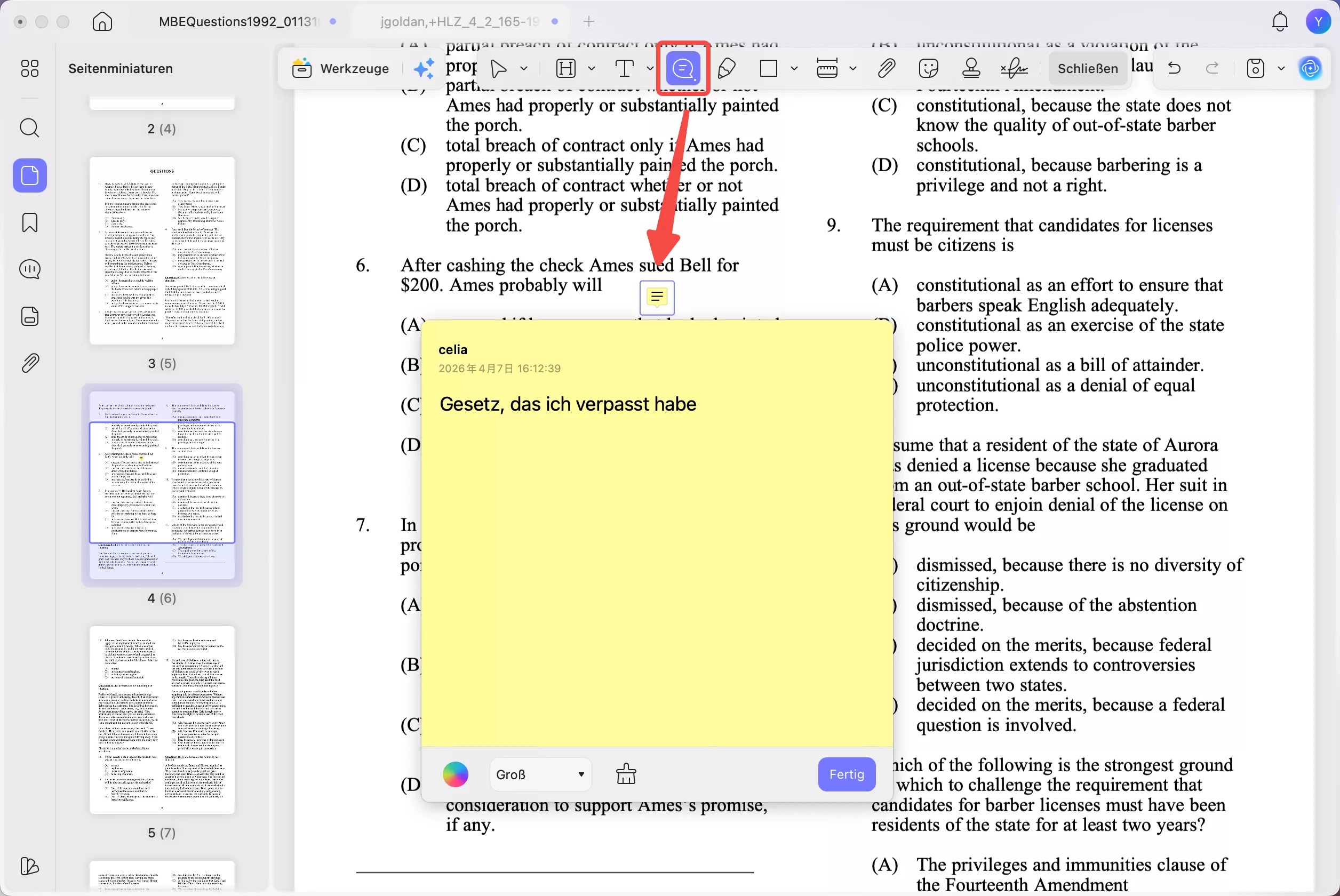Click the Fertig button
The width and height of the screenshot is (1340, 896).
click(x=846, y=774)
